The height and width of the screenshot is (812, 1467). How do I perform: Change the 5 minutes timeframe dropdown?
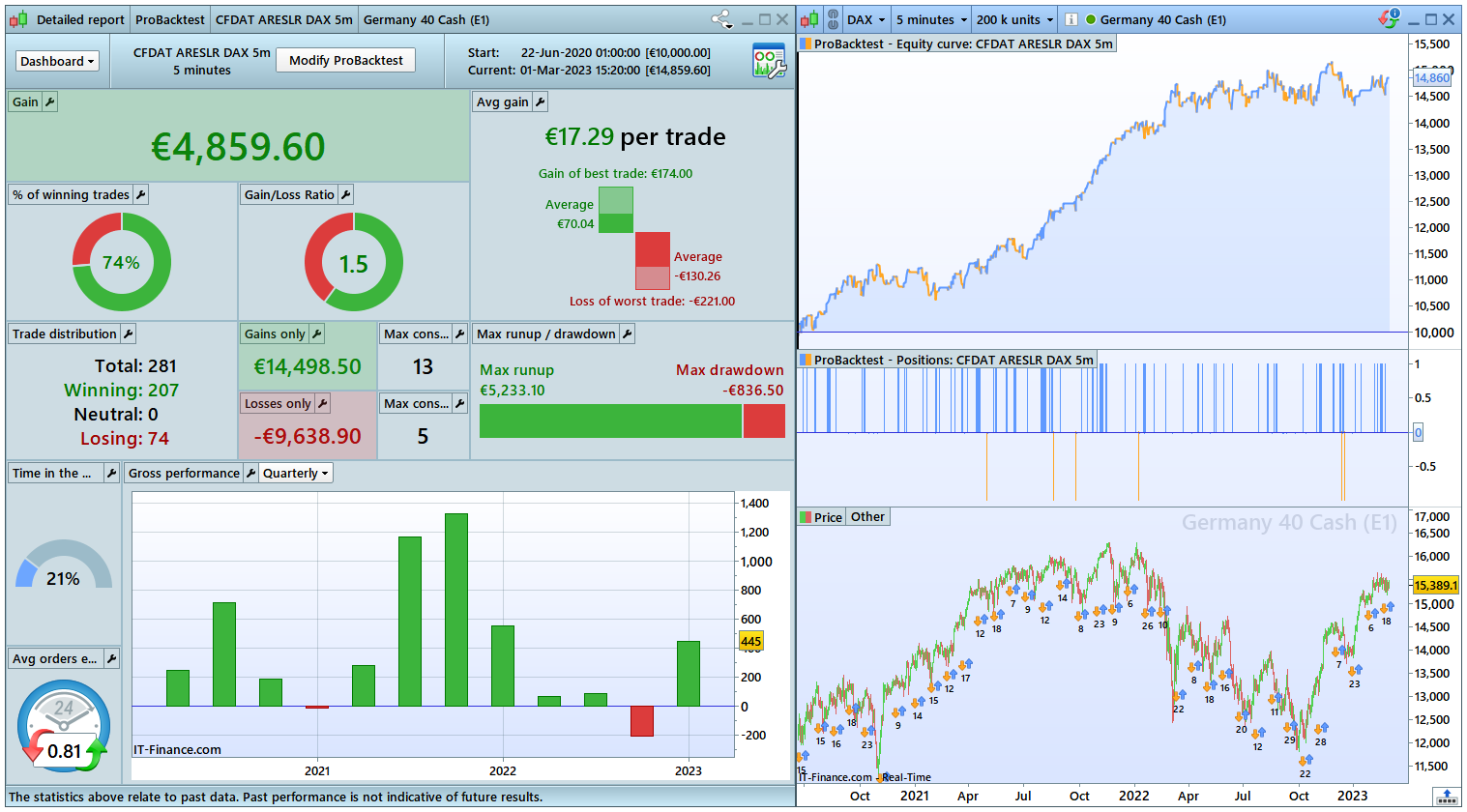[x=930, y=19]
